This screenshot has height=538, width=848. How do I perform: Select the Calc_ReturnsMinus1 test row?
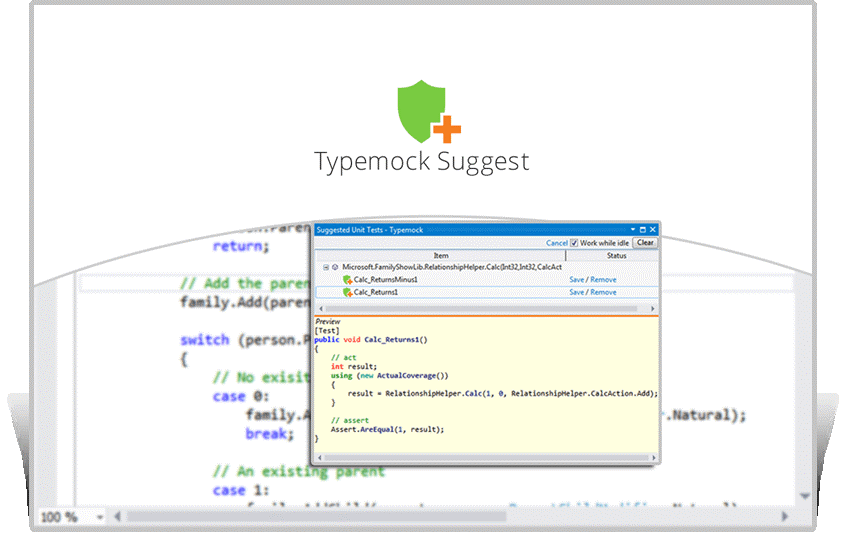click(487, 280)
